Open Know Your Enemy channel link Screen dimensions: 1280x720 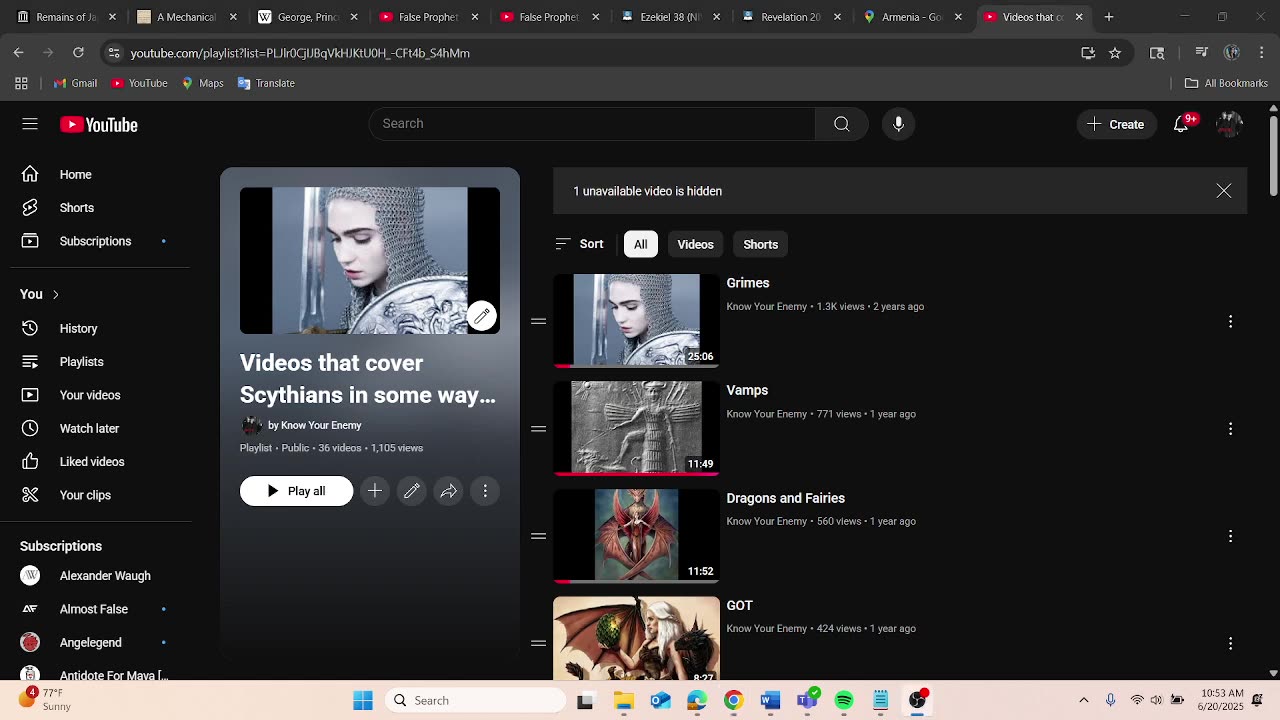tap(321, 425)
